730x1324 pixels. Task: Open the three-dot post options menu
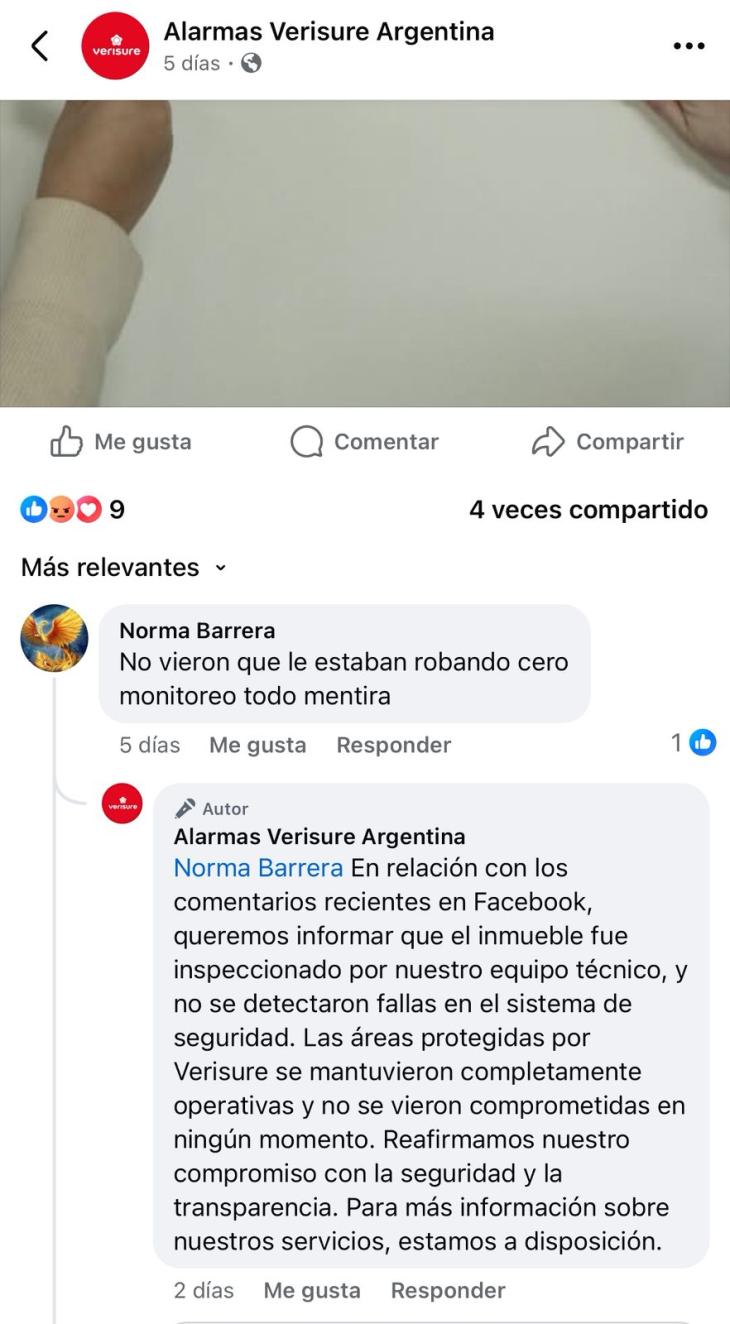coord(689,46)
